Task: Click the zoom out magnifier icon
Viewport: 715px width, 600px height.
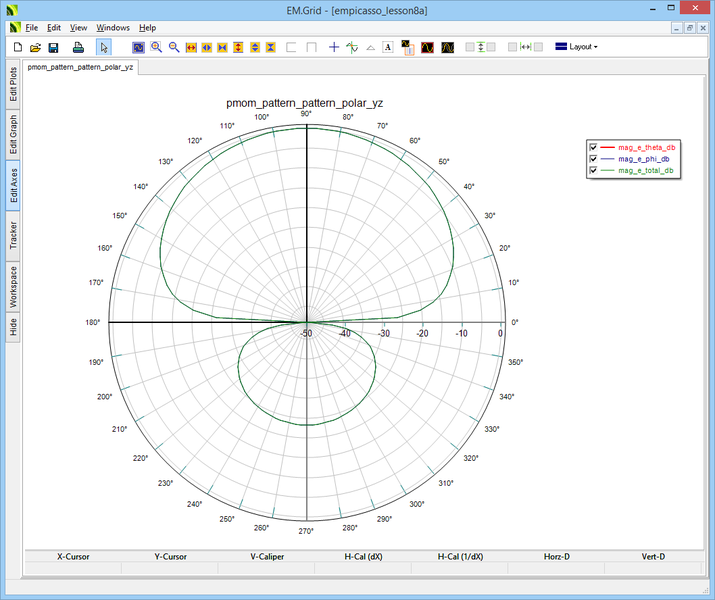Action: [x=173, y=47]
